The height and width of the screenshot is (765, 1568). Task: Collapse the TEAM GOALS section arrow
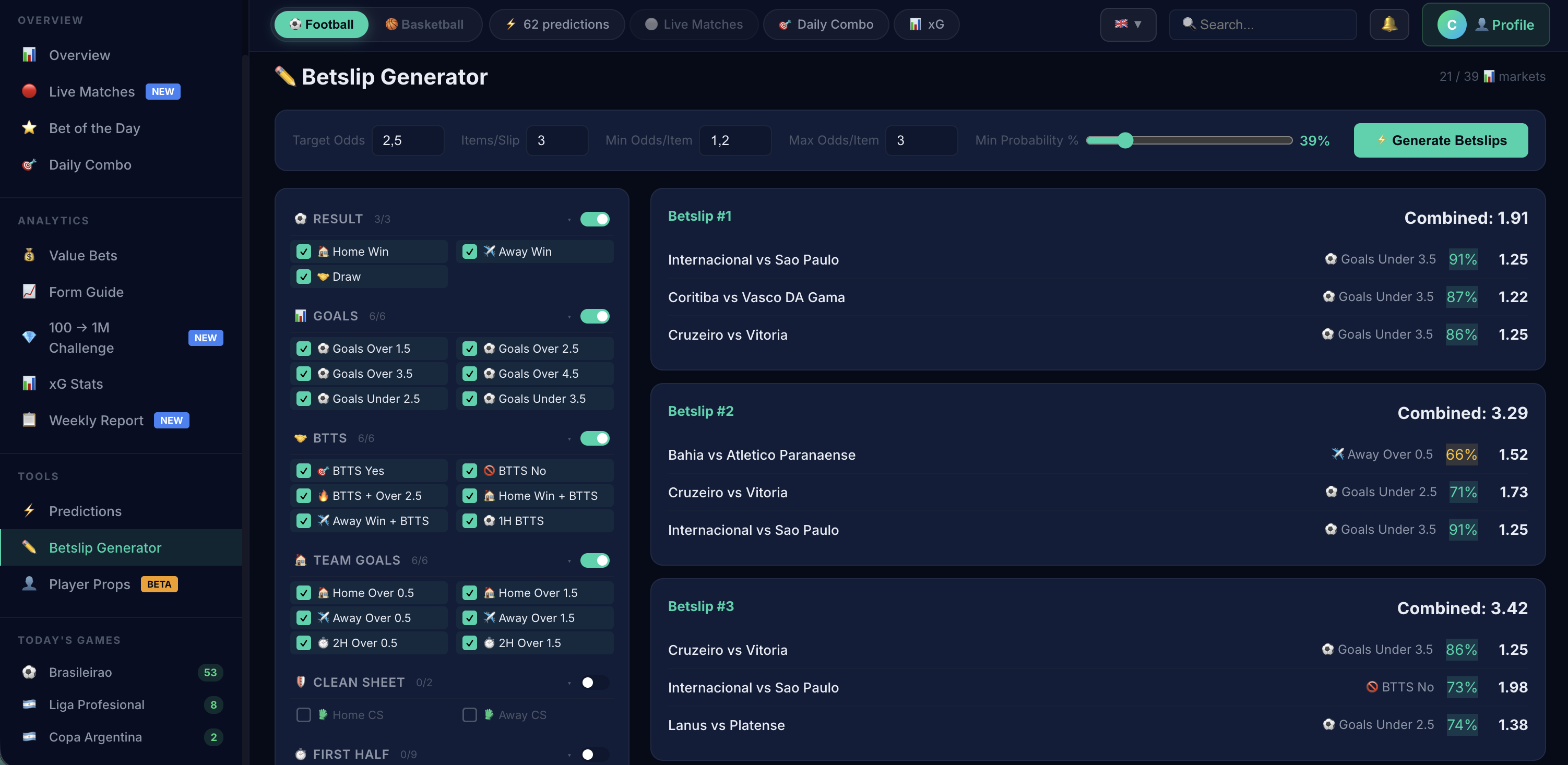pyautogui.click(x=569, y=561)
